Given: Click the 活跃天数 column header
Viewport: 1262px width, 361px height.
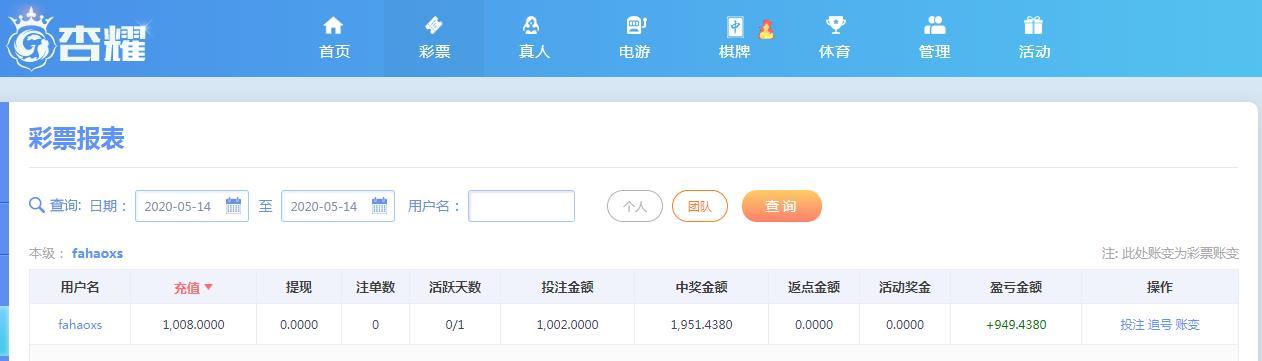Looking at the screenshot, I should pos(455,287).
